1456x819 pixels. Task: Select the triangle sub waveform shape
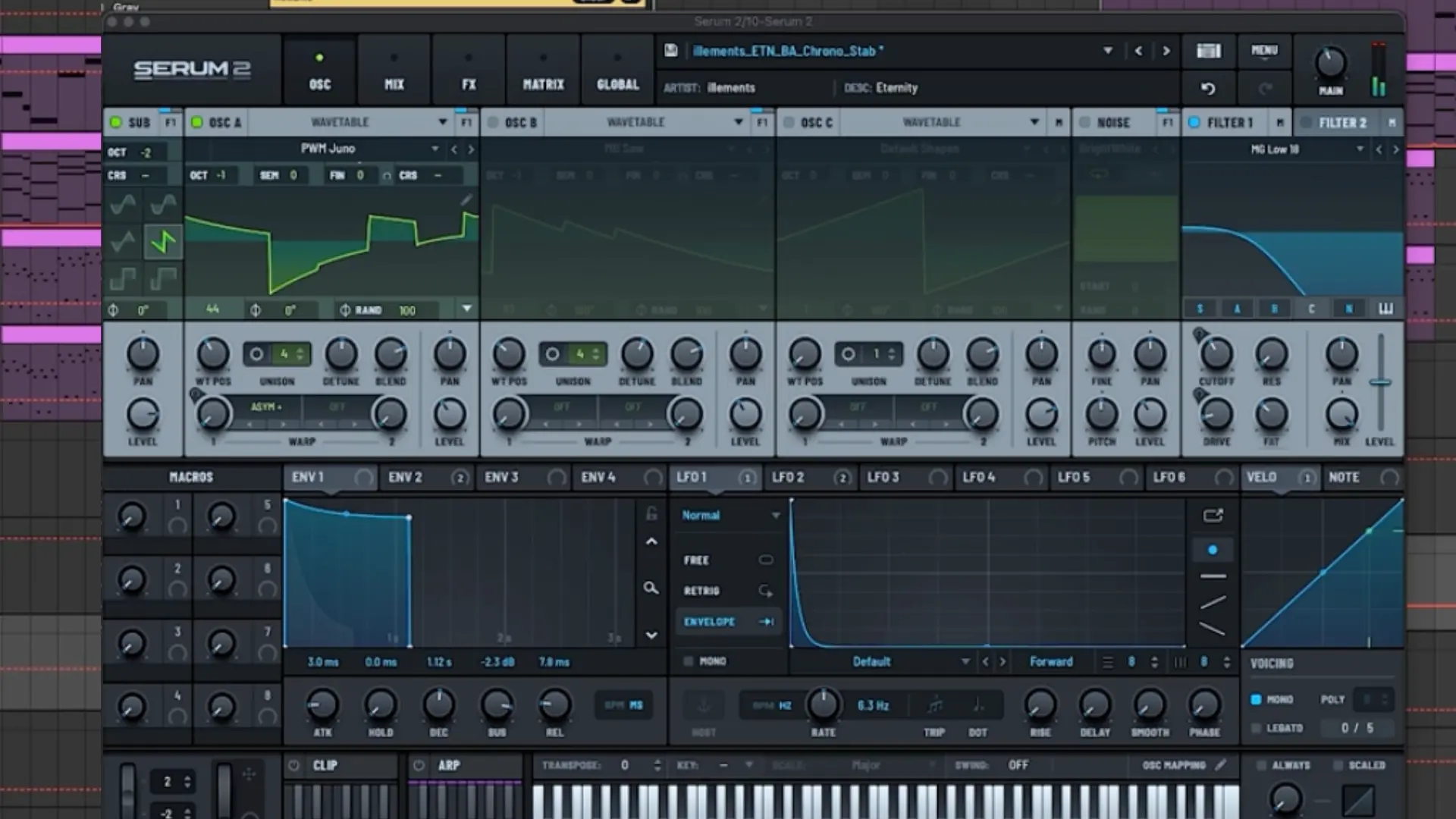pos(123,242)
